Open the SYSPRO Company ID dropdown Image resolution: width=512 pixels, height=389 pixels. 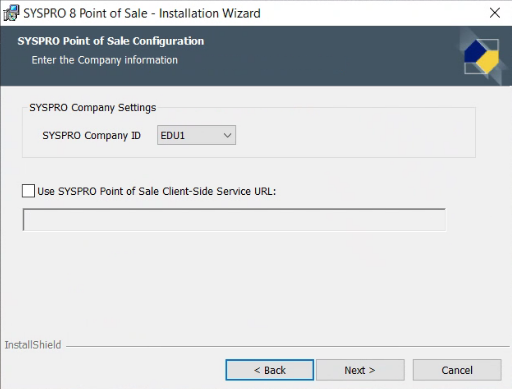196,135
